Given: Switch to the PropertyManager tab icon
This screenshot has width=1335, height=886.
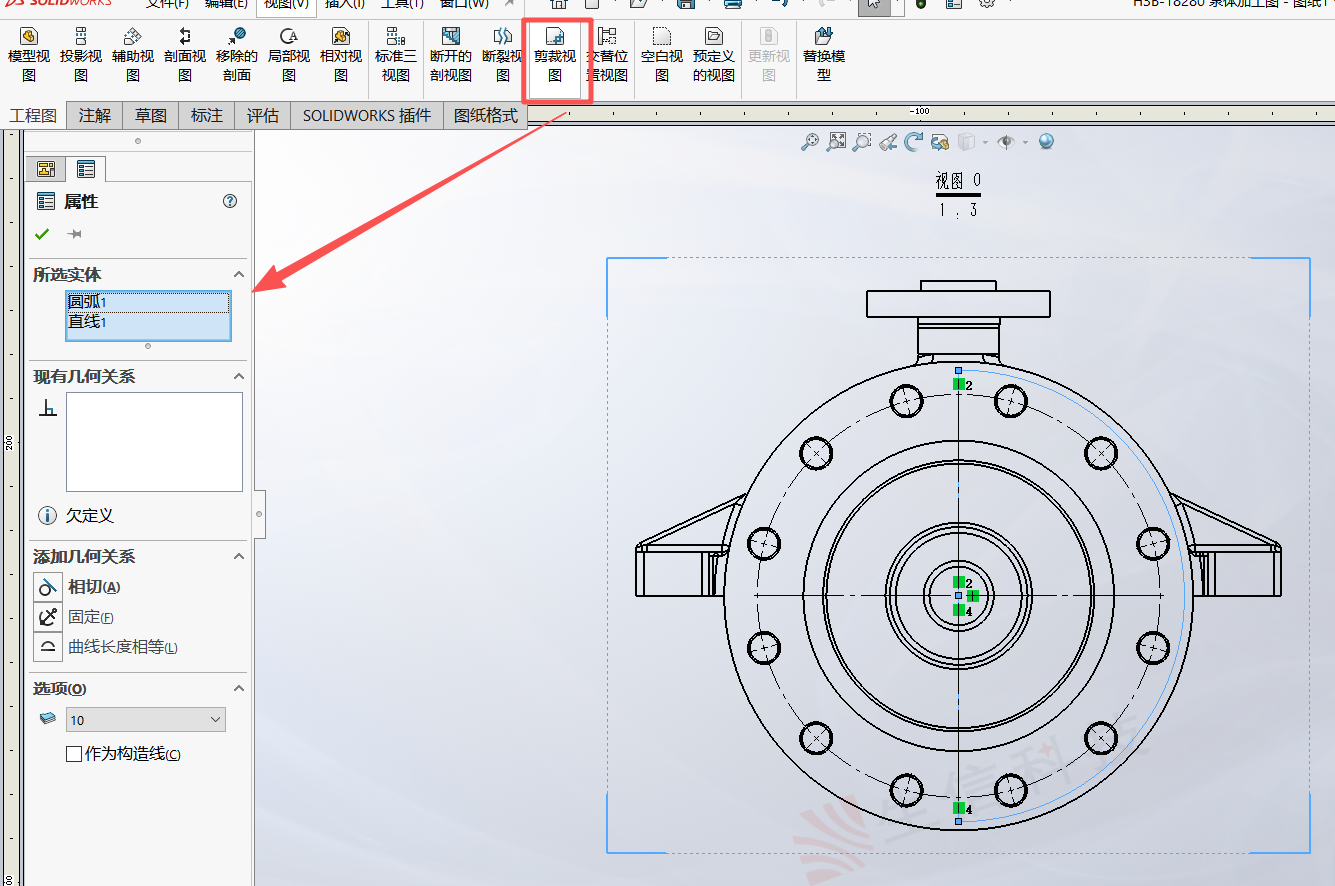Looking at the screenshot, I should (86, 169).
